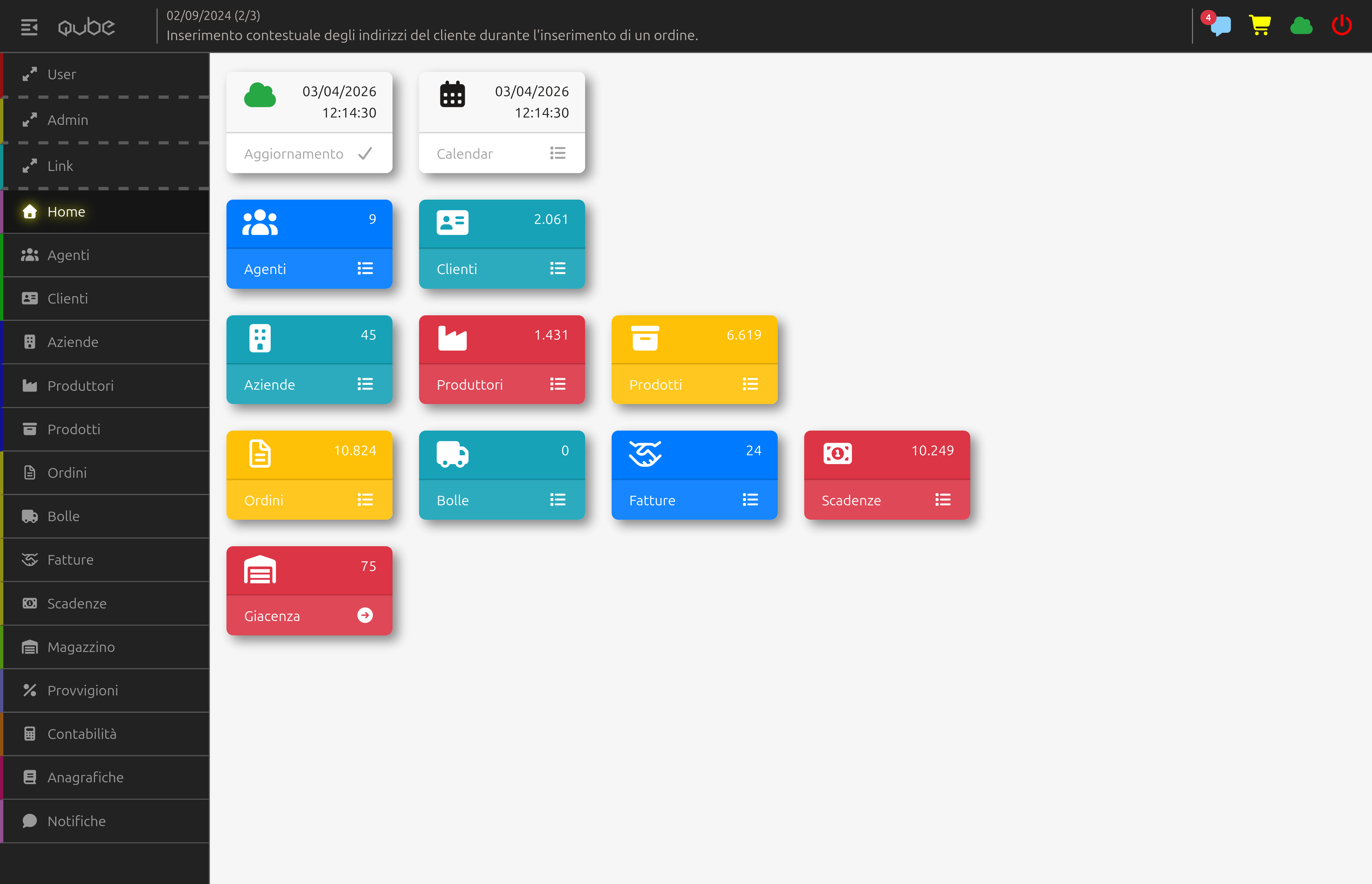The height and width of the screenshot is (884, 1372).
Task: Click the Giacenza arrow circle icon
Action: coord(365,615)
